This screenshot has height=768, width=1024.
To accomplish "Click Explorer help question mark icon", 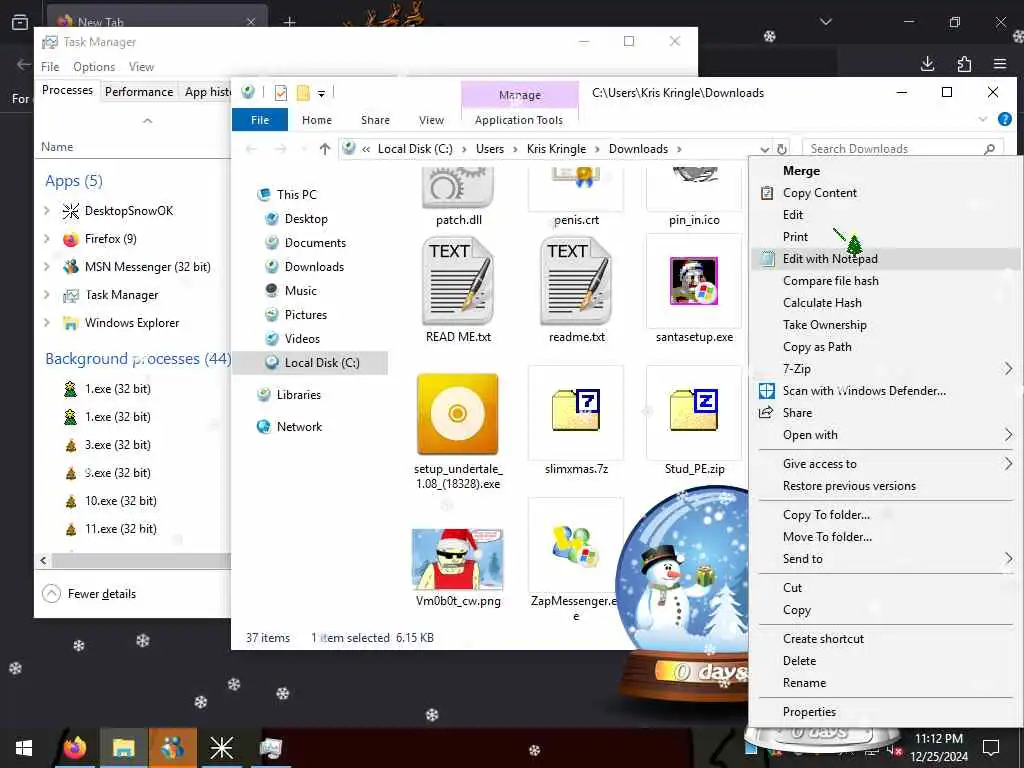I will coord(1004,119).
